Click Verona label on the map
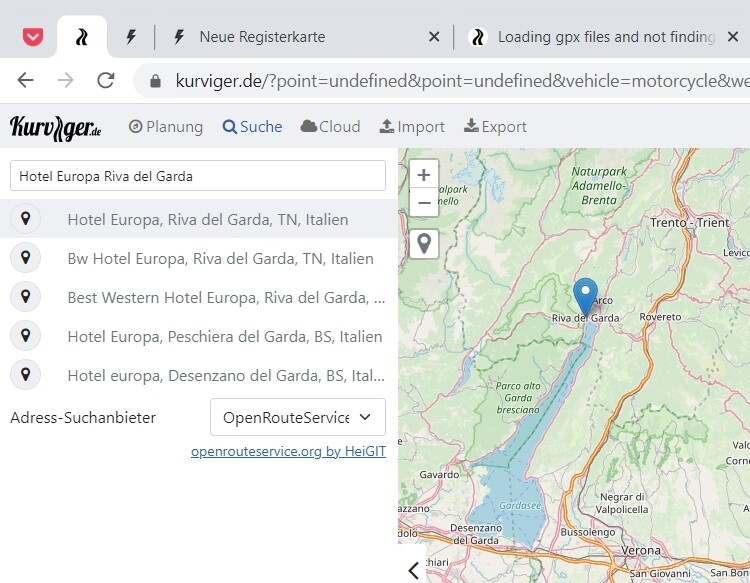 point(641,550)
